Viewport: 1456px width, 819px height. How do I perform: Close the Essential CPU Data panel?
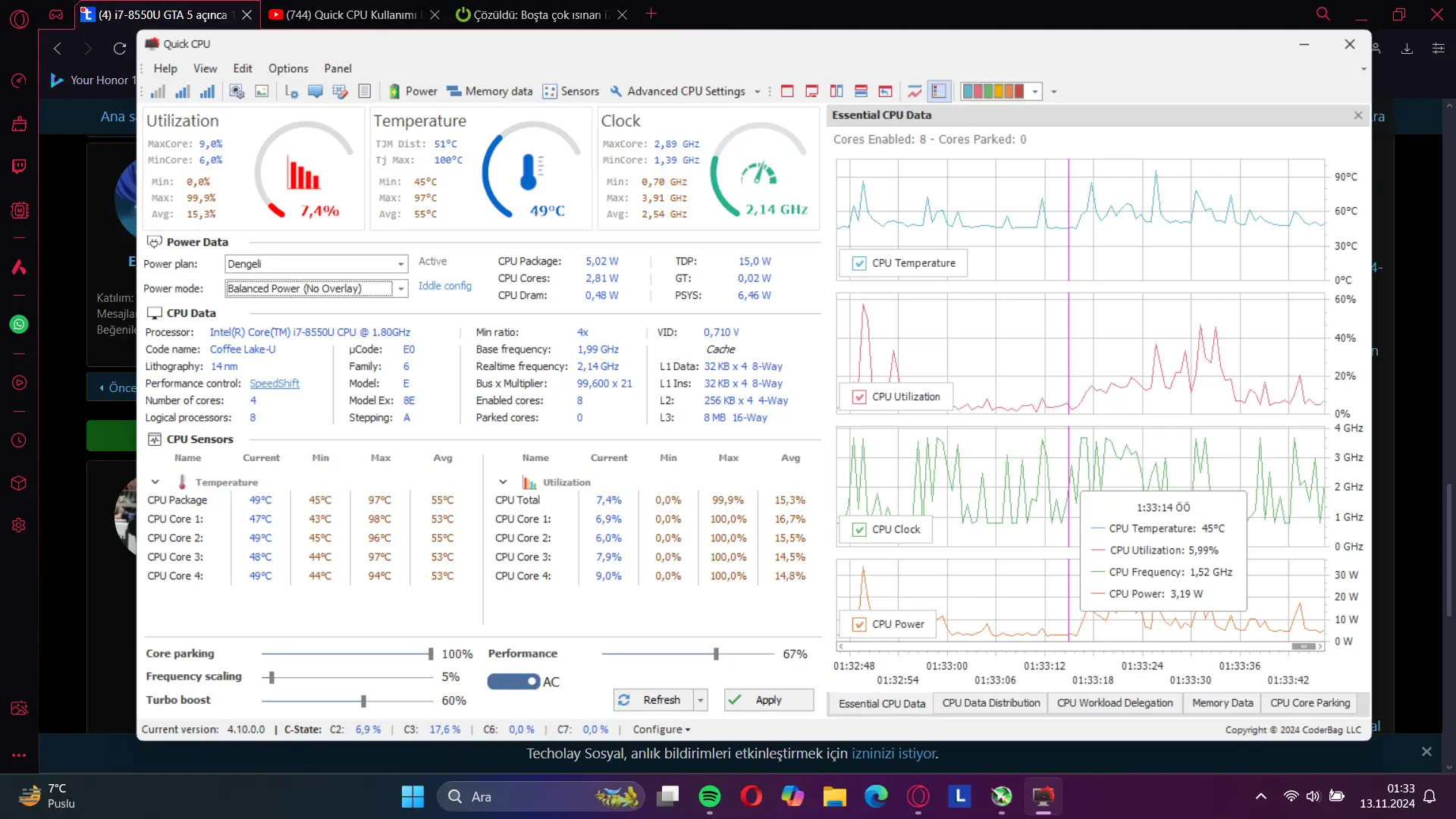tap(1358, 115)
